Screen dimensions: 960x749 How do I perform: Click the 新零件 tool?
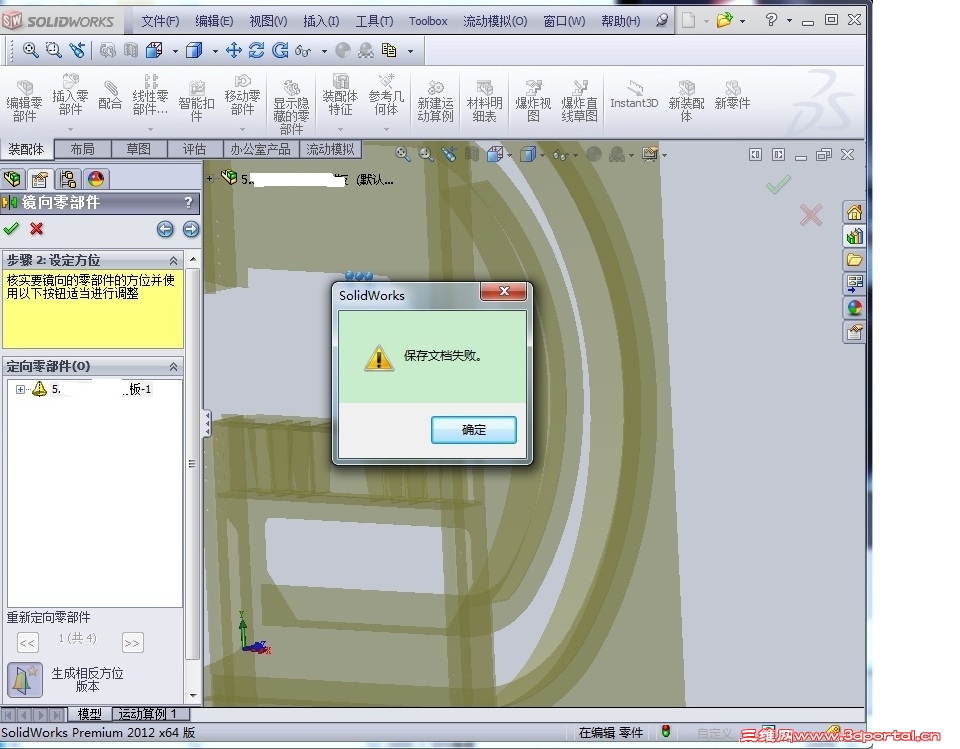pos(732,95)
